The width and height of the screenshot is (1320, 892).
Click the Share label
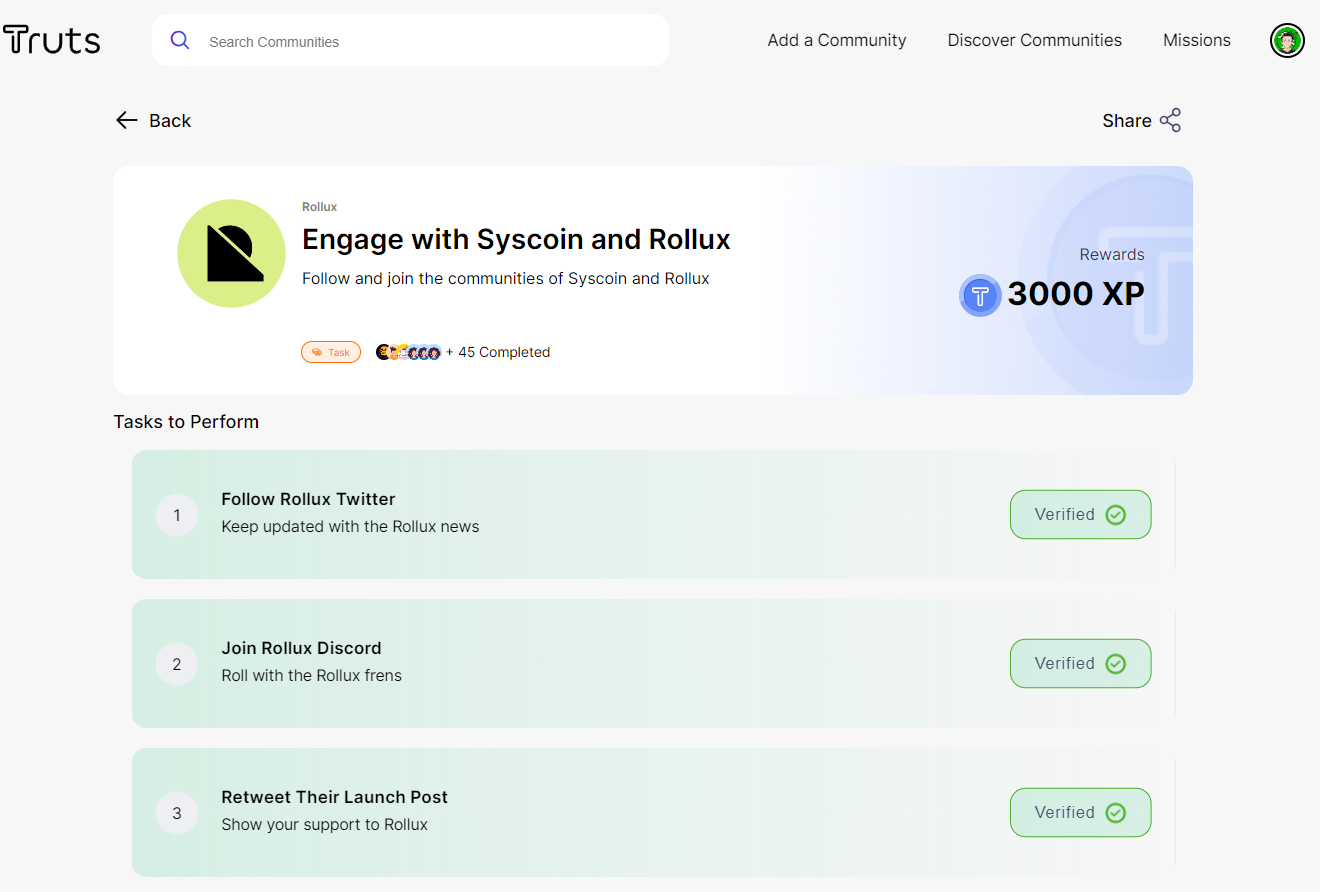pos(1127,121)
